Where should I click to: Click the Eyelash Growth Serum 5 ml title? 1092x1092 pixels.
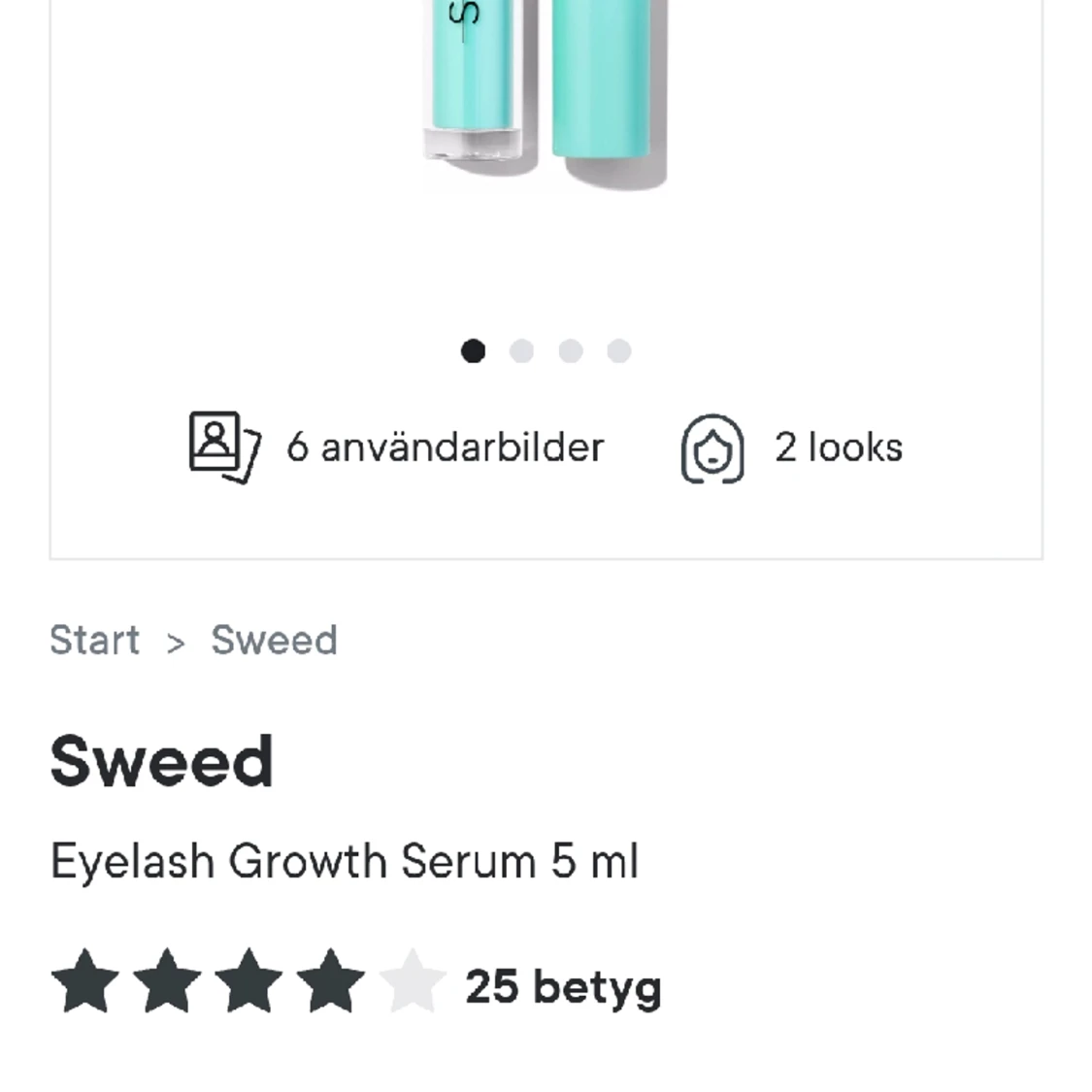(x=344, y=862)
